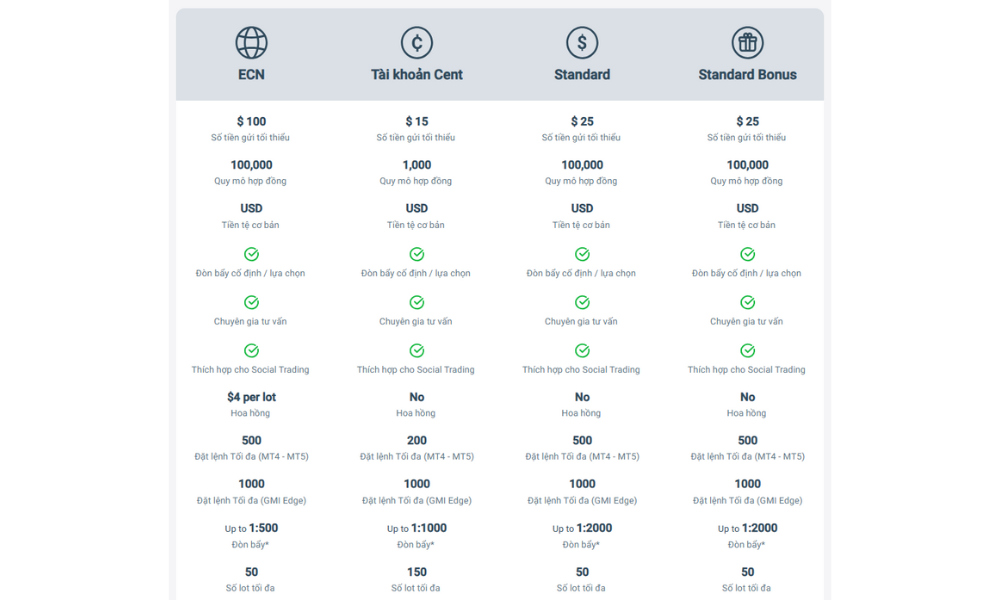Screen dimensions: 1000x600
Task: Click the $4 per lot commission text
Action: coord(251,397)
